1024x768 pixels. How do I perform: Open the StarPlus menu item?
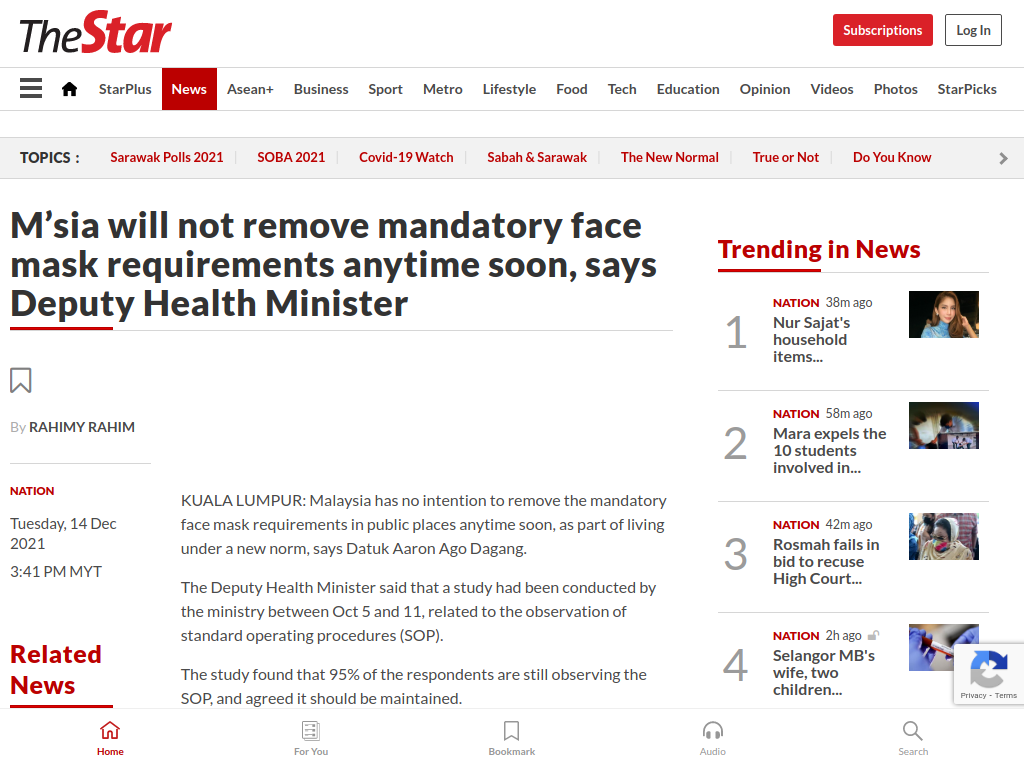125,89
